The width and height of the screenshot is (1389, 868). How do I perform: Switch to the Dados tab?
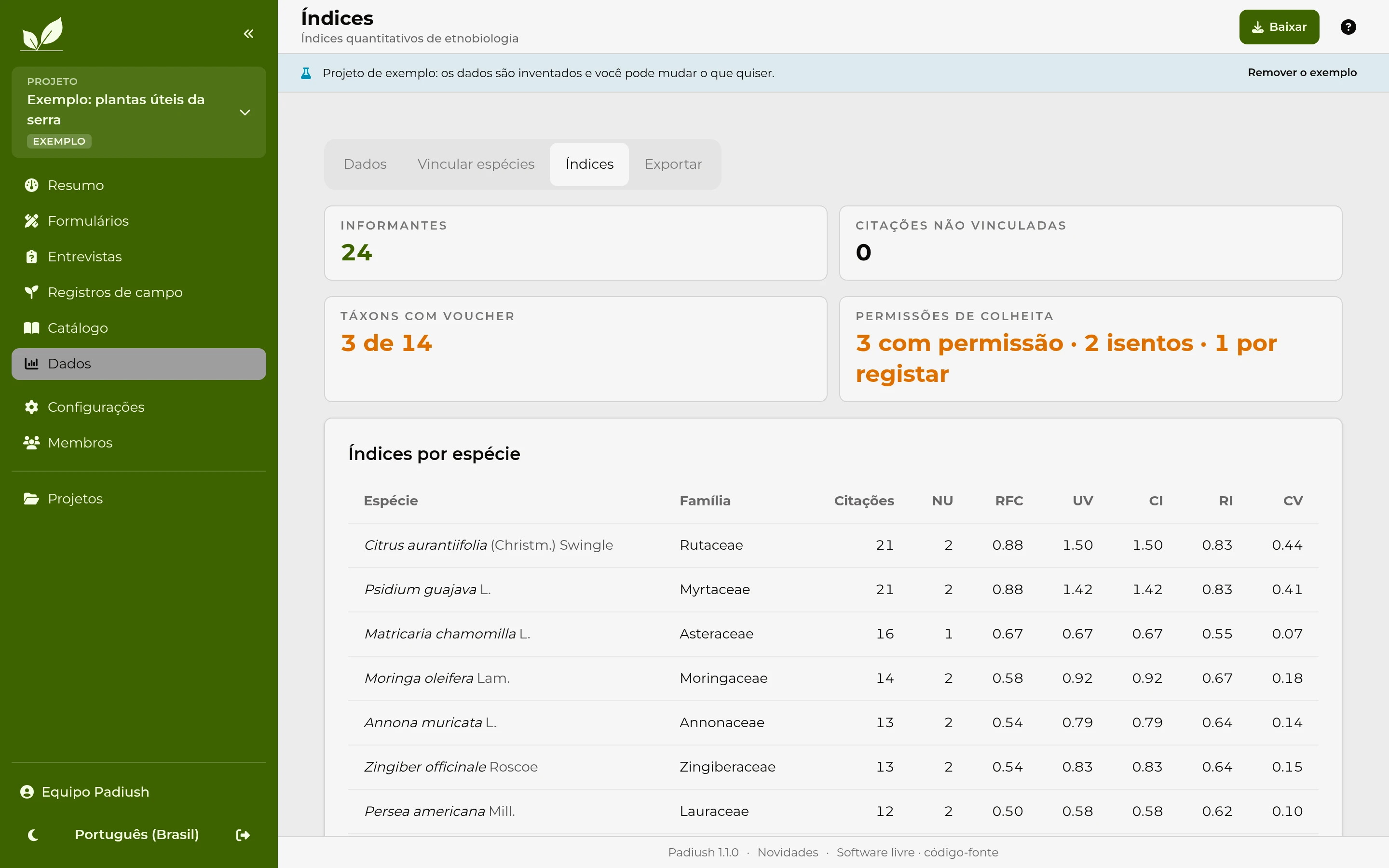[x=365, y=164]
